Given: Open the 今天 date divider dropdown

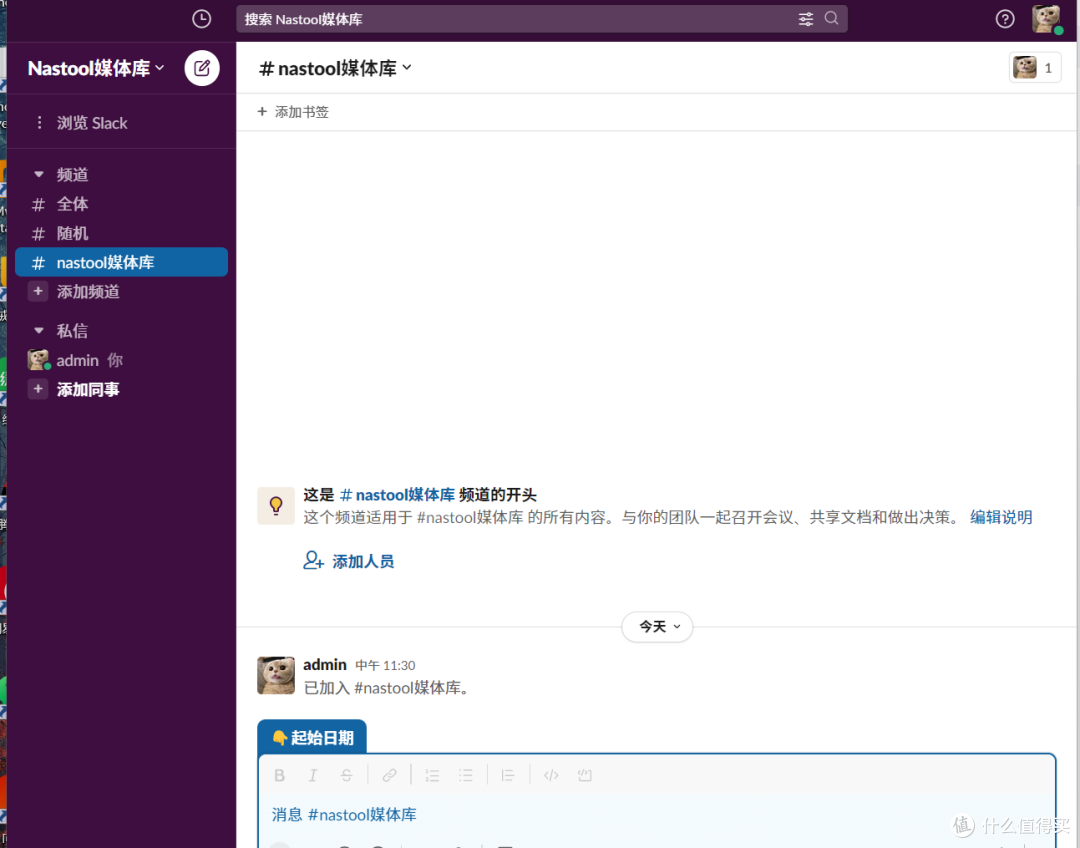Looking at the screenshot, I should pyautogui.click(x=657, y=627).
